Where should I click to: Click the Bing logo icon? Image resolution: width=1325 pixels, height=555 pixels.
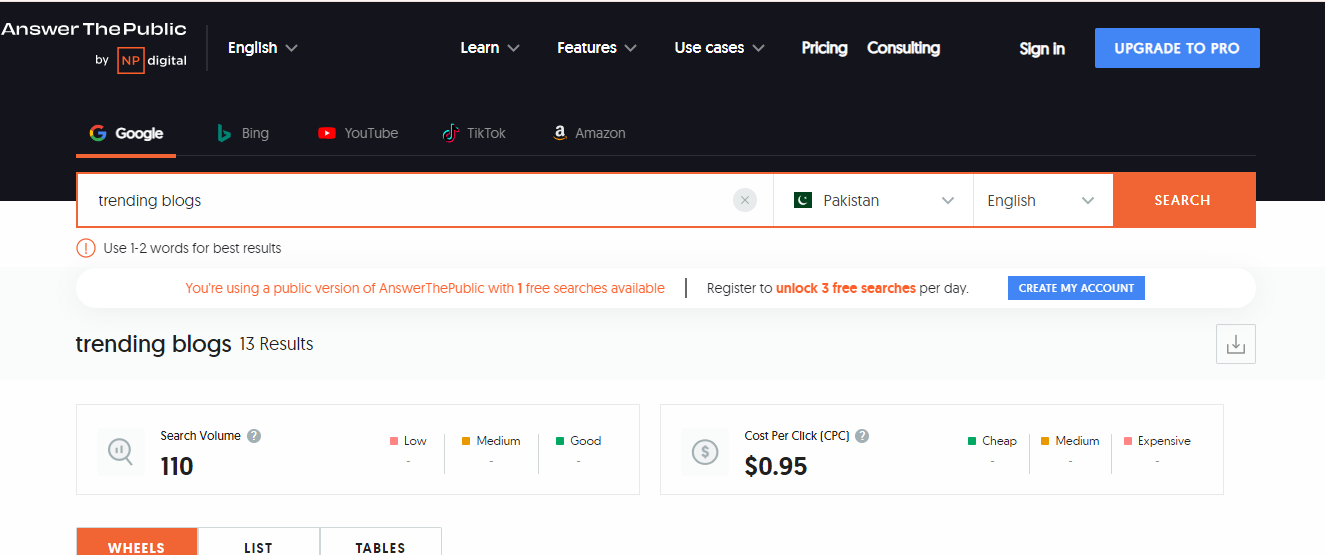coord(225,133)
